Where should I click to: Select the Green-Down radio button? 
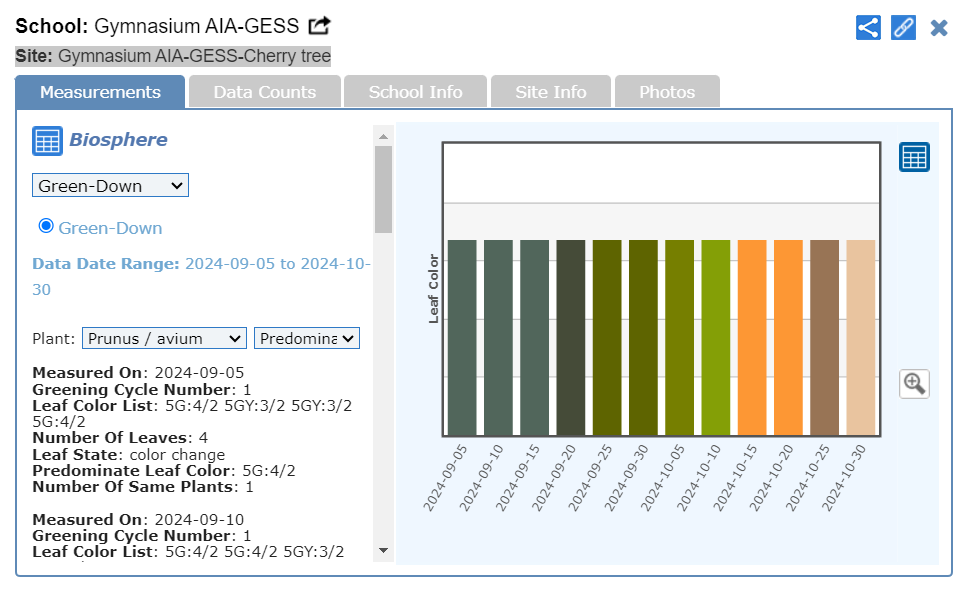pyautogui.click(x=46, y=226)
